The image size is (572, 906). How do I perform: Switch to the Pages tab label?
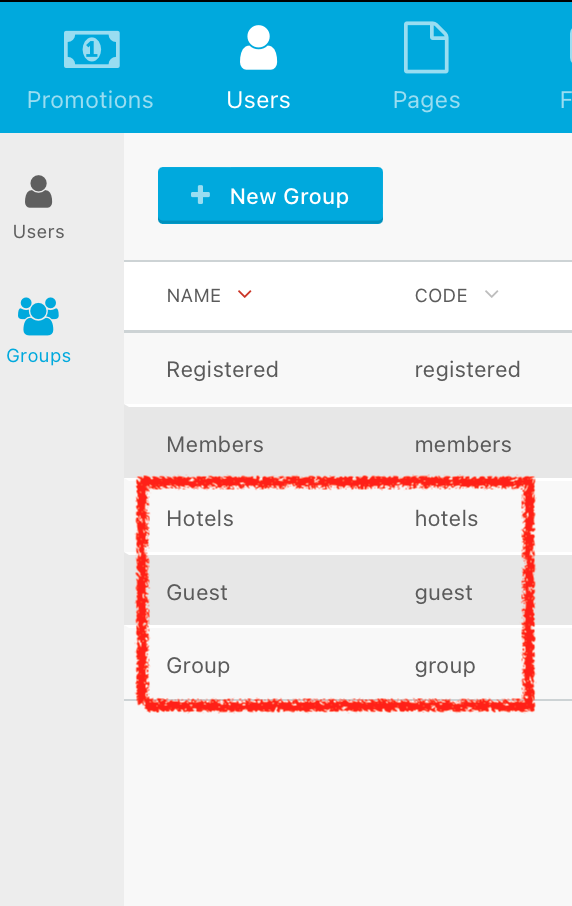[426, 100]
